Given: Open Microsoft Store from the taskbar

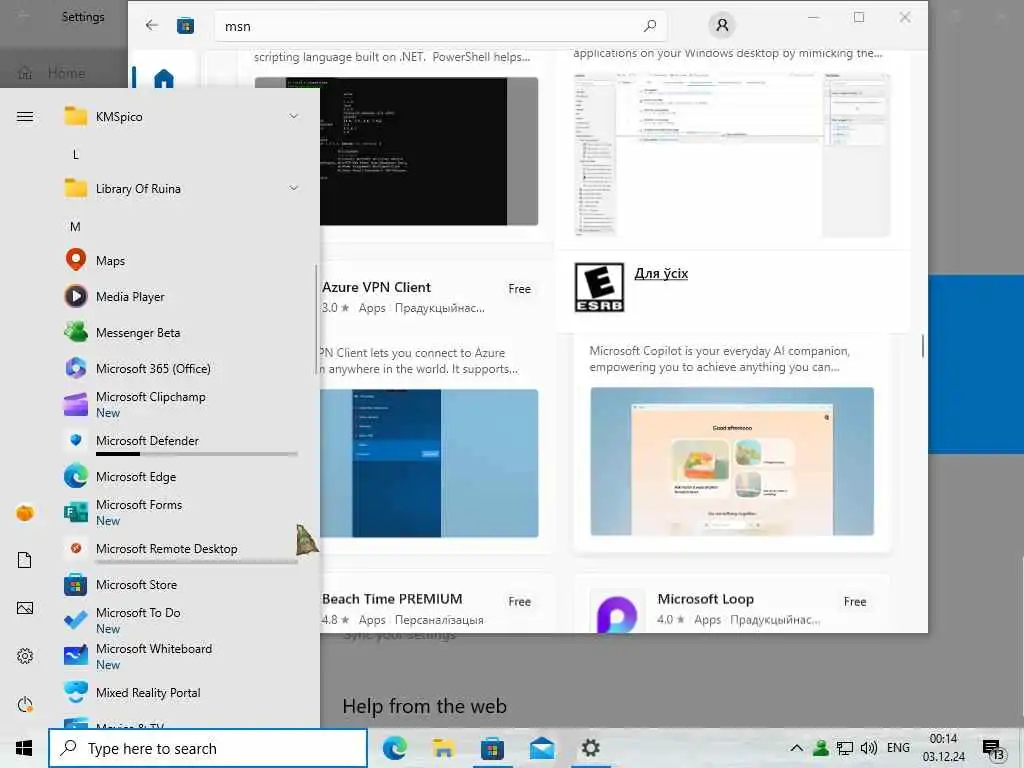Looking at the screenshot, I should (492, 748).
